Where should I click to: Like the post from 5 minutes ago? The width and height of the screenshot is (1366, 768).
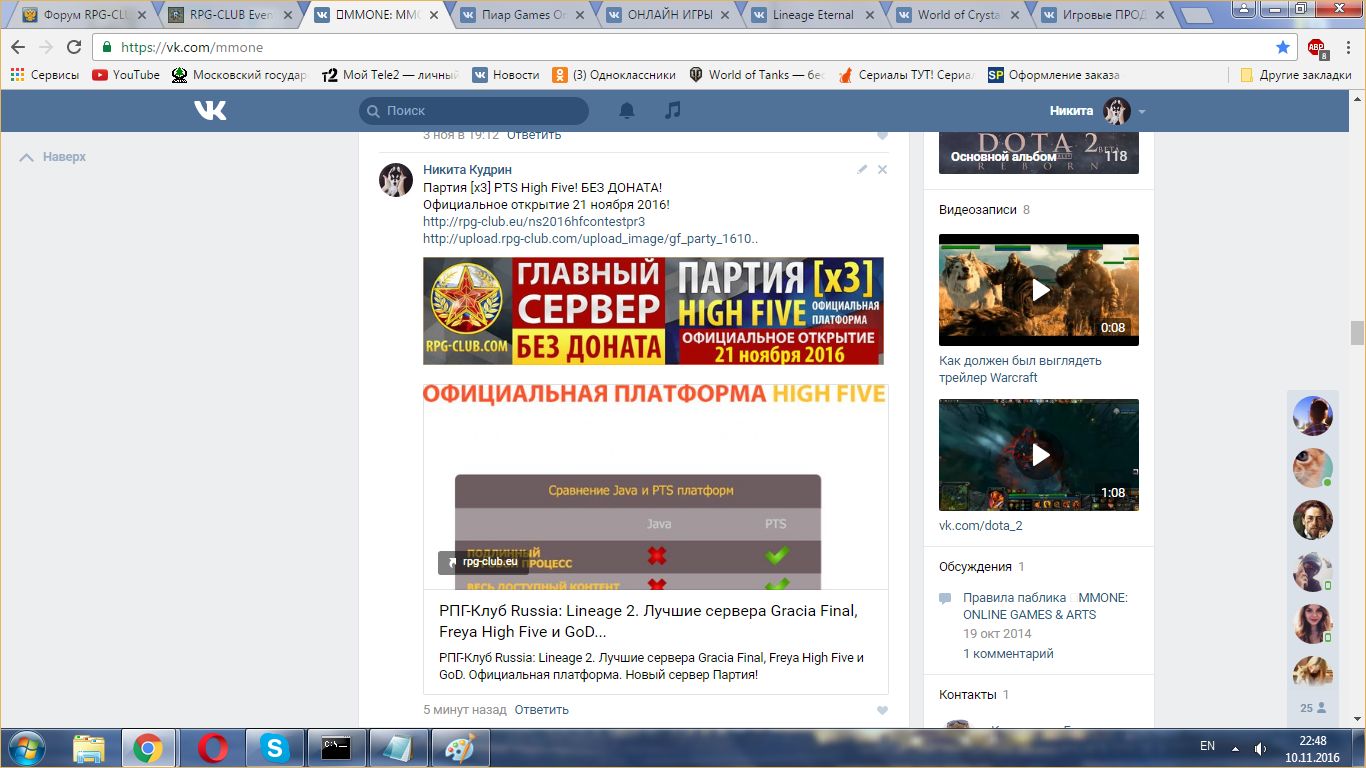[x=882, y=710]
